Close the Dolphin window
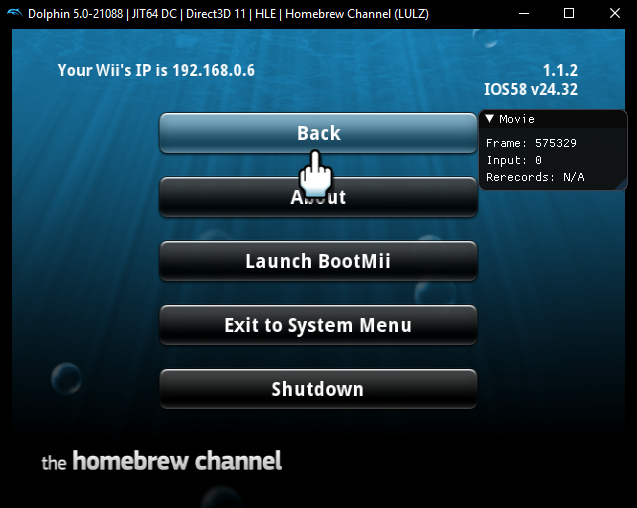This screenshot has height=508, width=637. click(x=615, y=13)
